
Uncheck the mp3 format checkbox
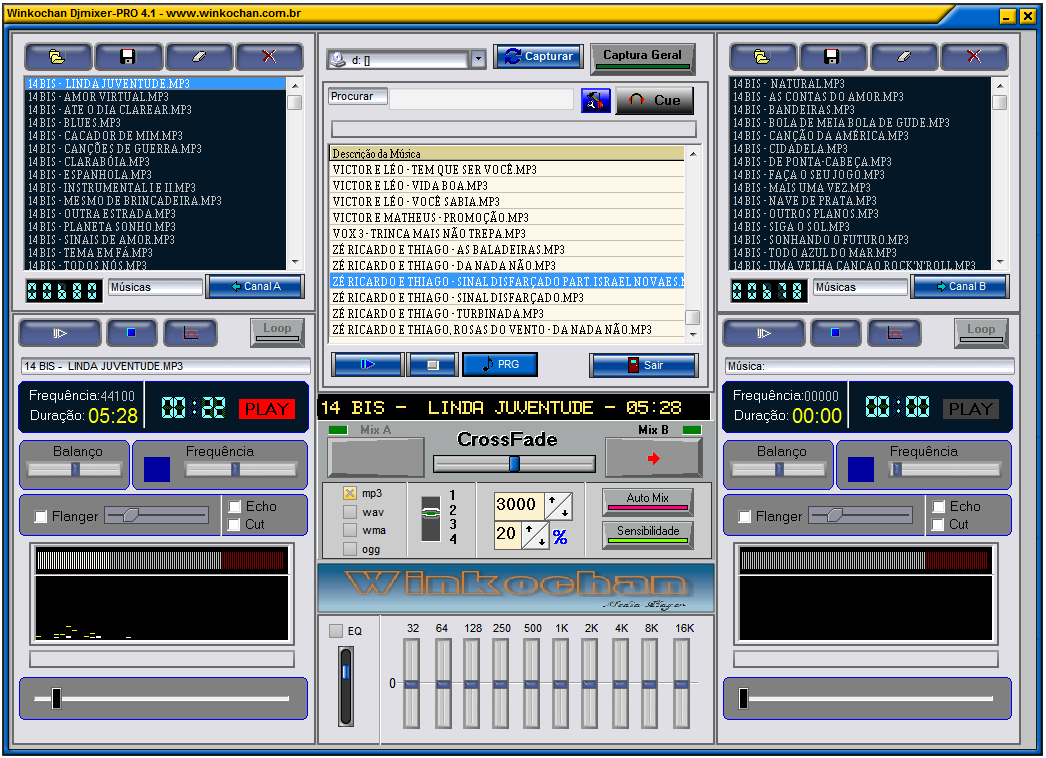tap(350, 493)
